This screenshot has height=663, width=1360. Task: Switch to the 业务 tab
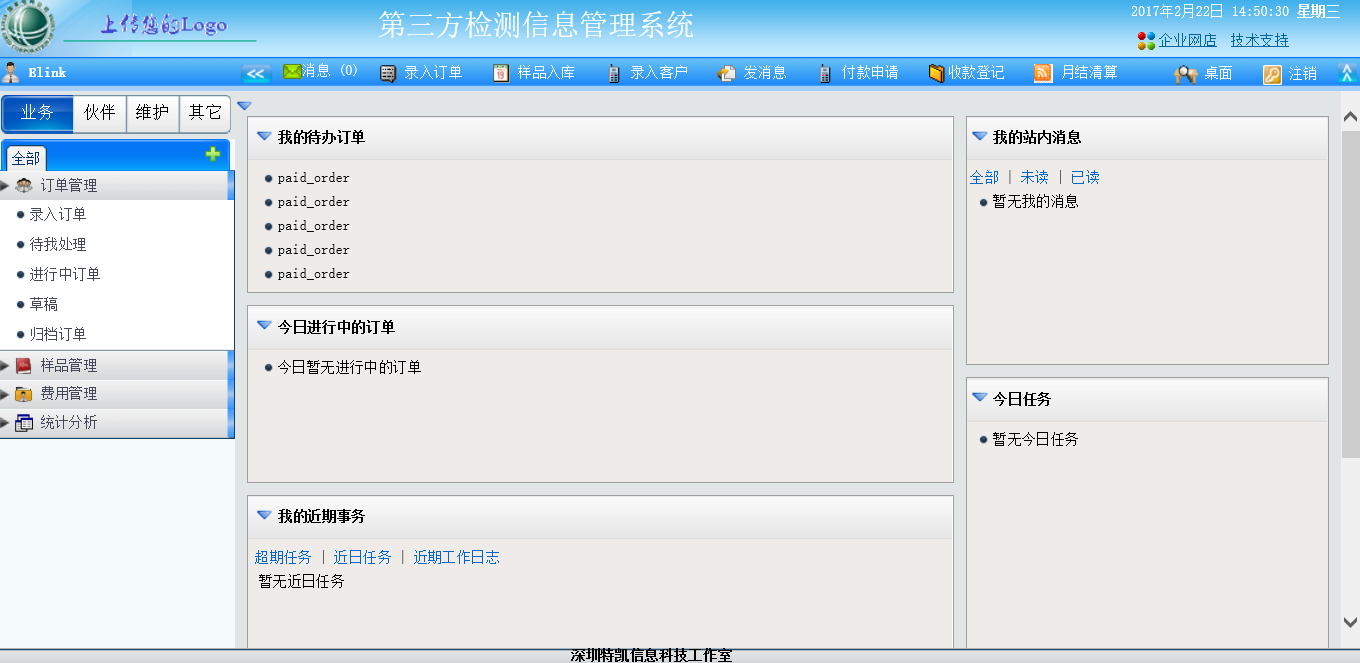pos(37,113)
